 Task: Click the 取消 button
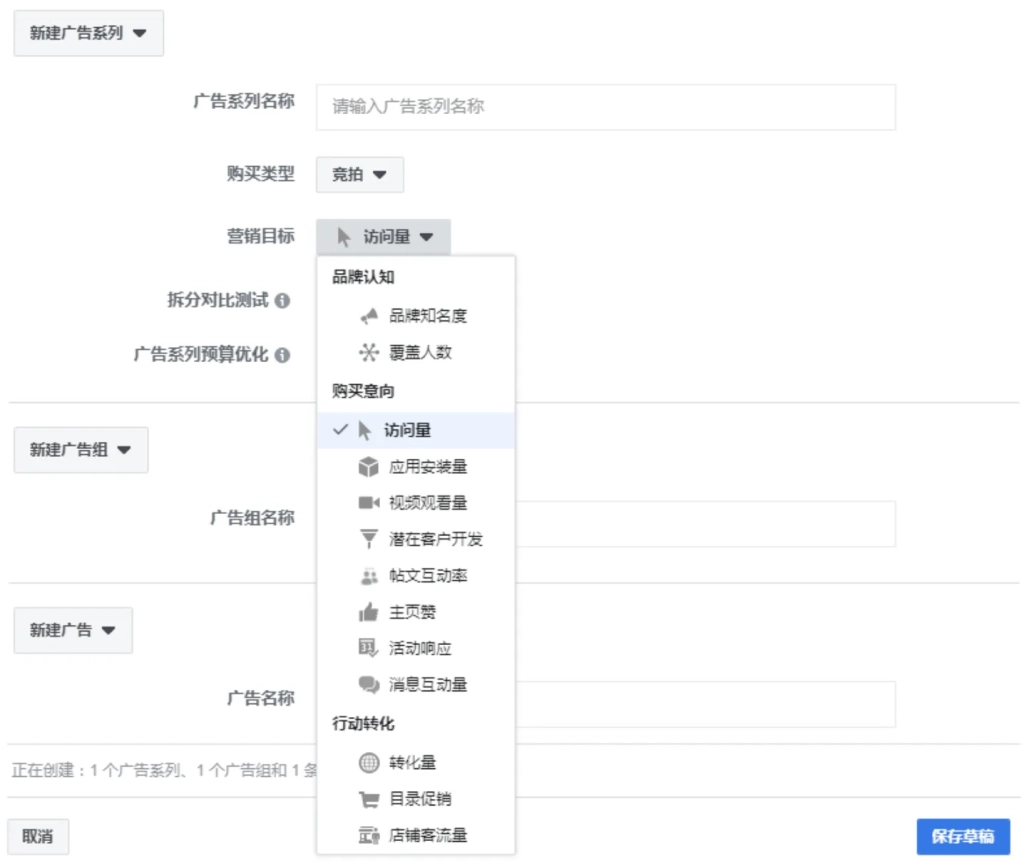[38, 836]
